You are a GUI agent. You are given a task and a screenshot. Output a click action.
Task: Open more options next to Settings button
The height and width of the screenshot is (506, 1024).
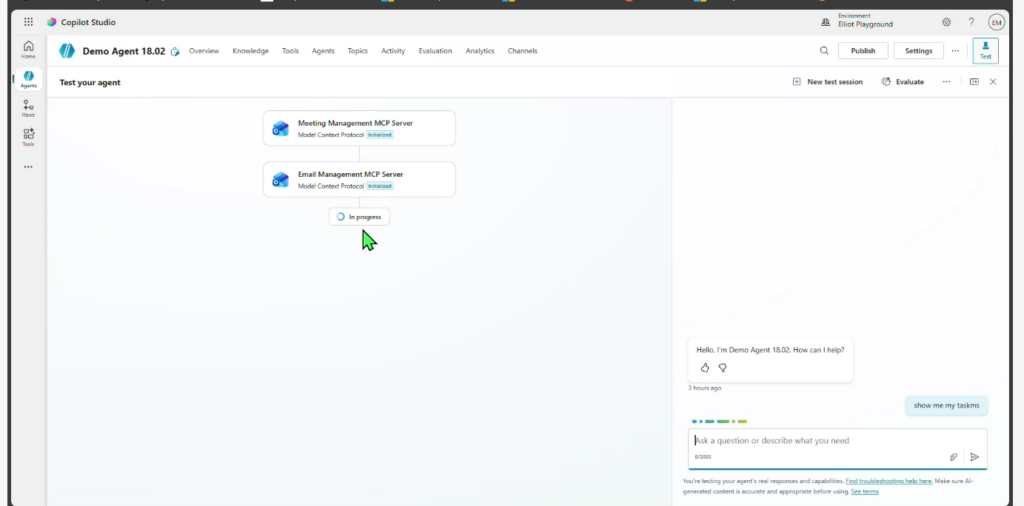pyautogui.click(x=955, y=51)
